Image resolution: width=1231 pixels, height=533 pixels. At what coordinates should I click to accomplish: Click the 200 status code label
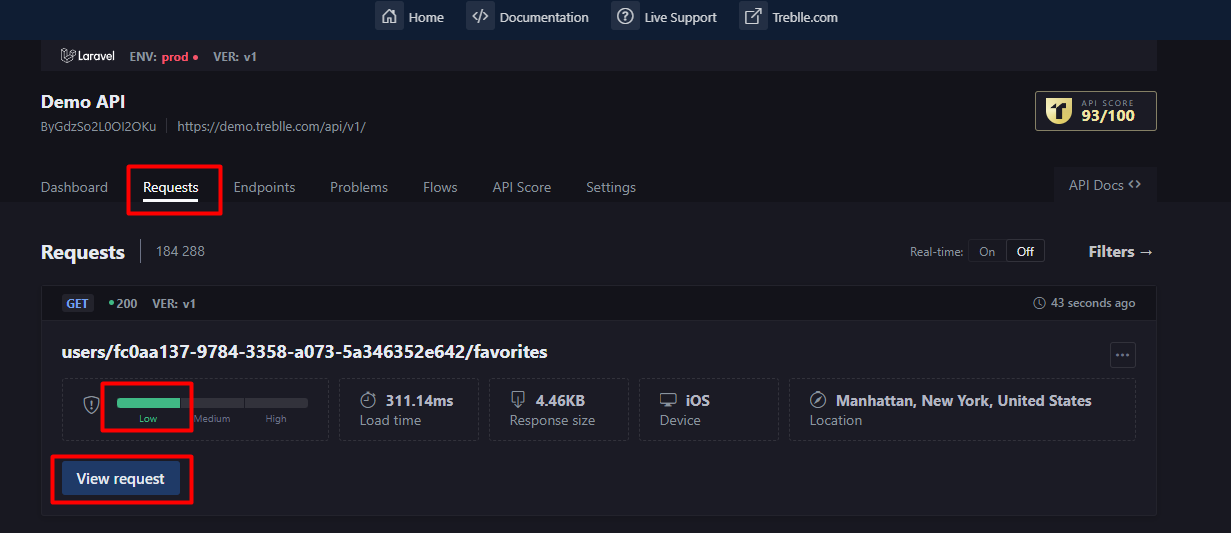pyautogui.click(x=124, y=303)
